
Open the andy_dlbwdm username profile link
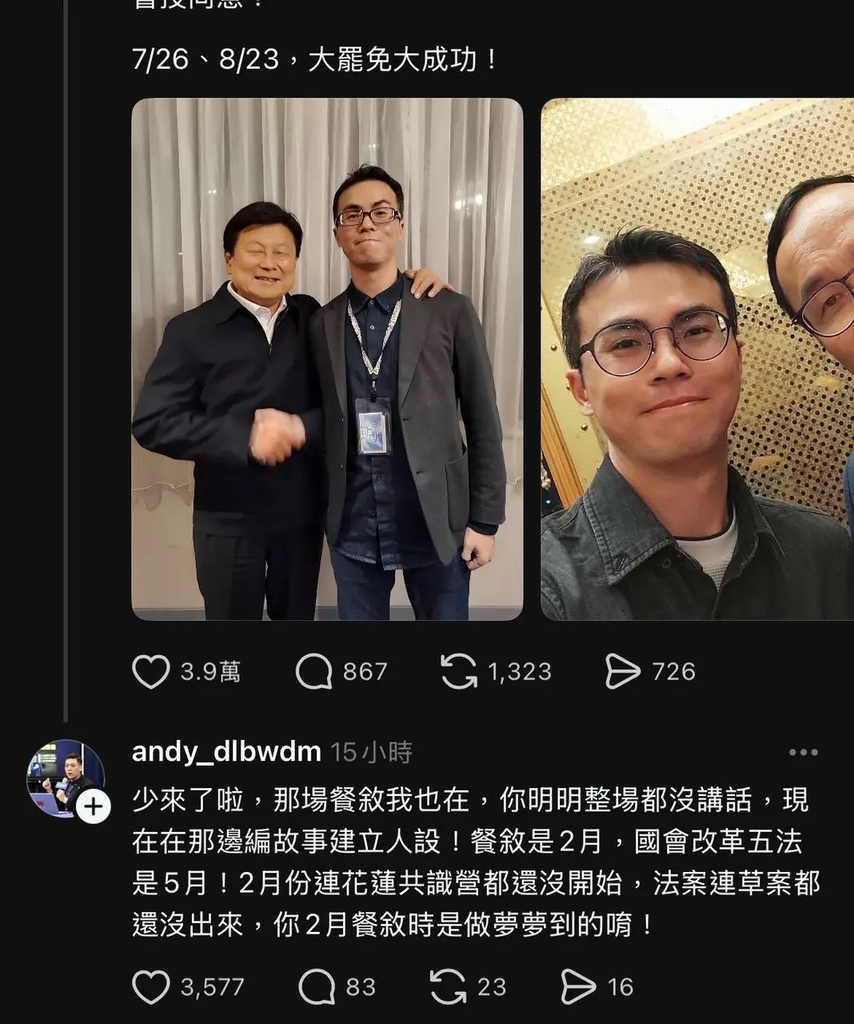[x=226, y=752]
